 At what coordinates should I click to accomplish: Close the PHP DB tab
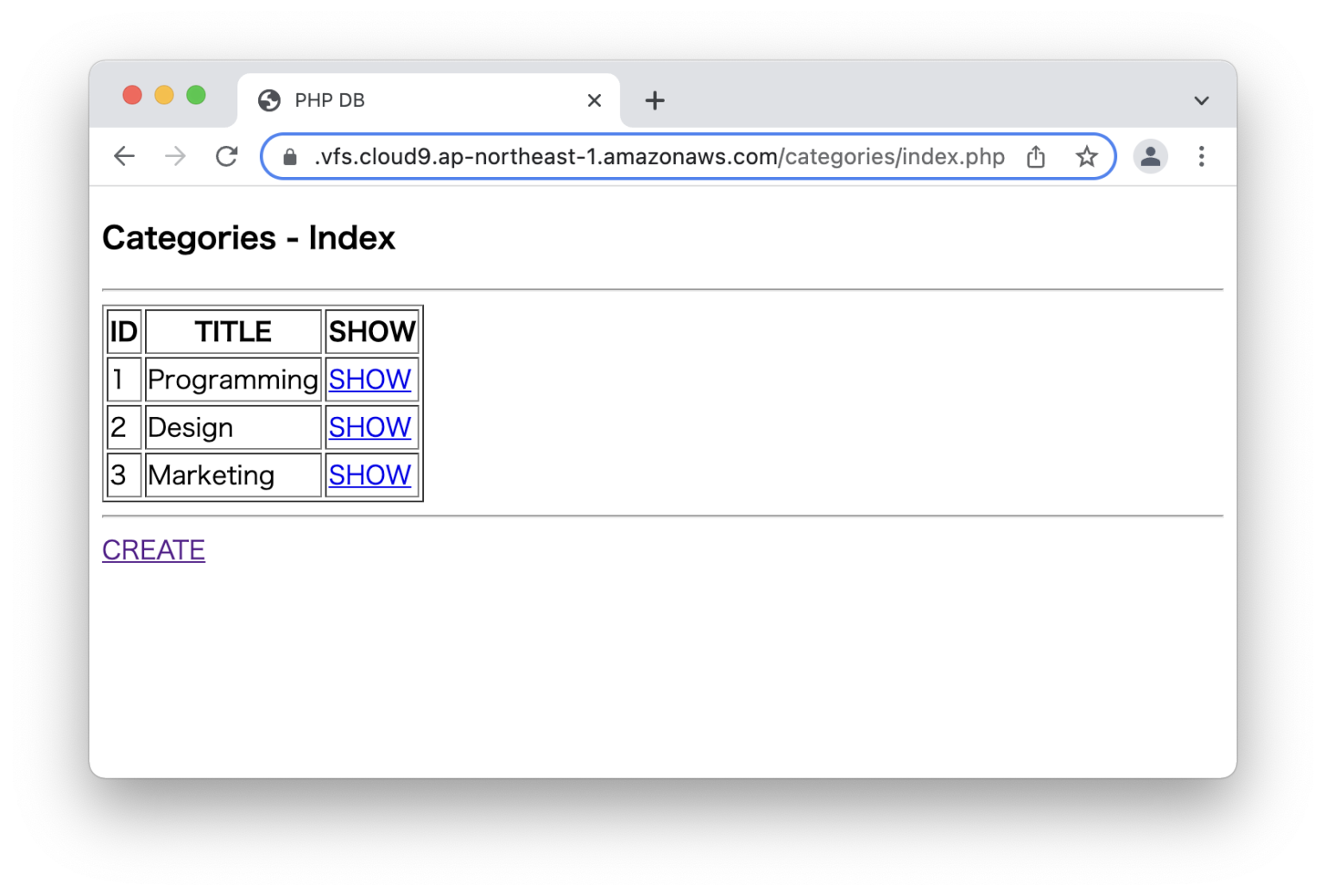click(x=594, y=101)
